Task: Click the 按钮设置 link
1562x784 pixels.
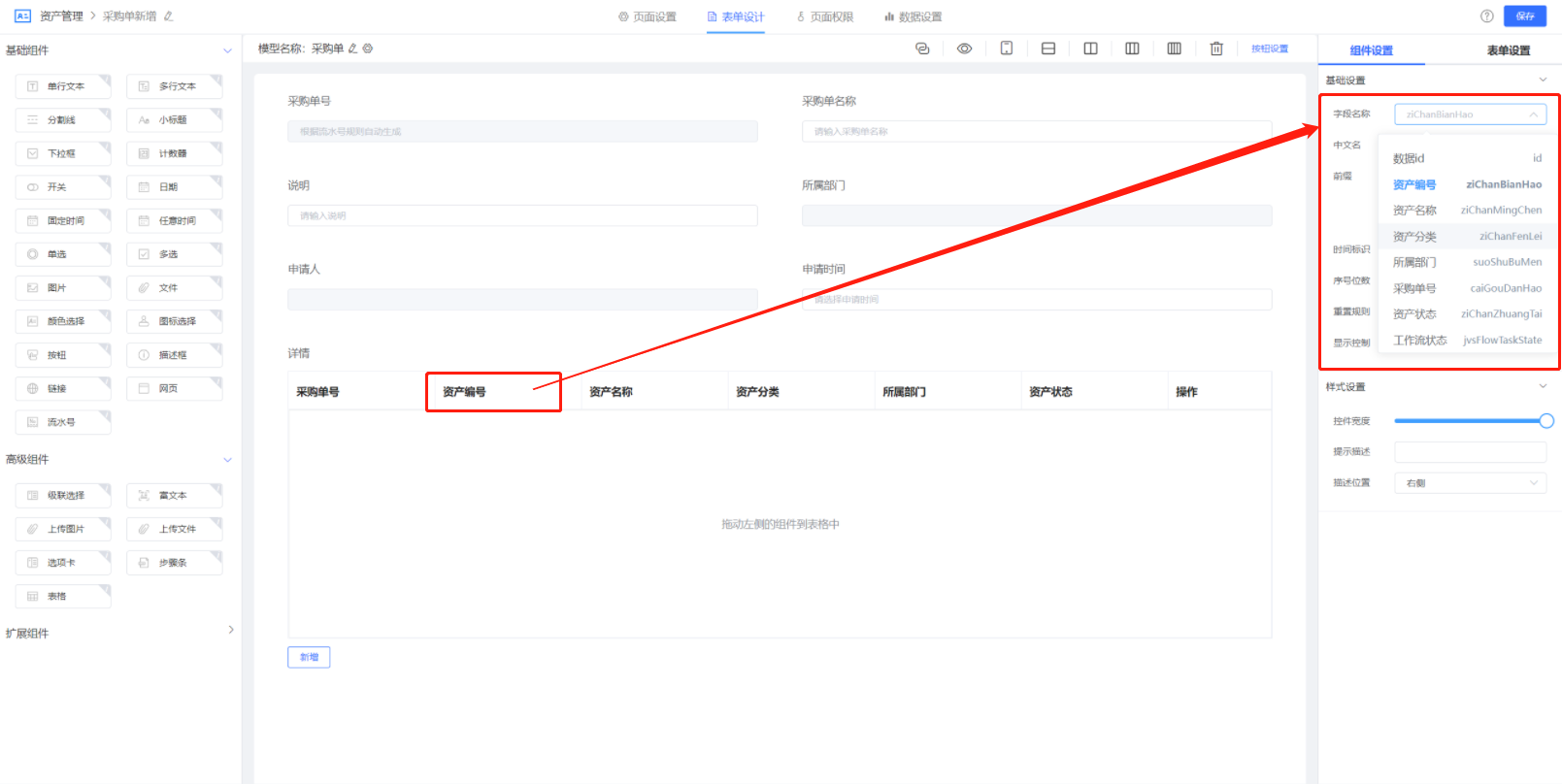Action: click(1270, 49)
